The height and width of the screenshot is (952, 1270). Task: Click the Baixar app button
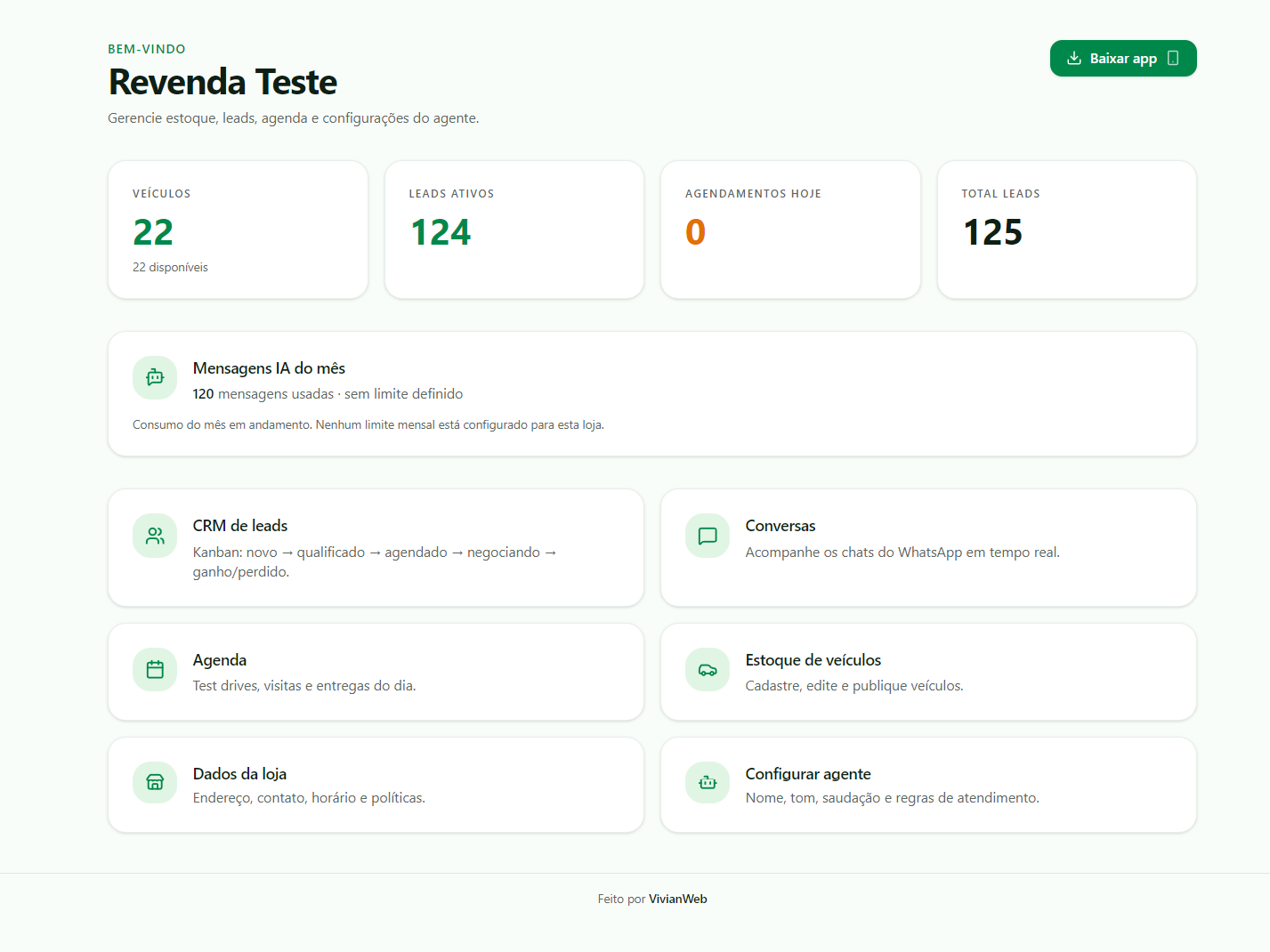(x=1123, y=59)
